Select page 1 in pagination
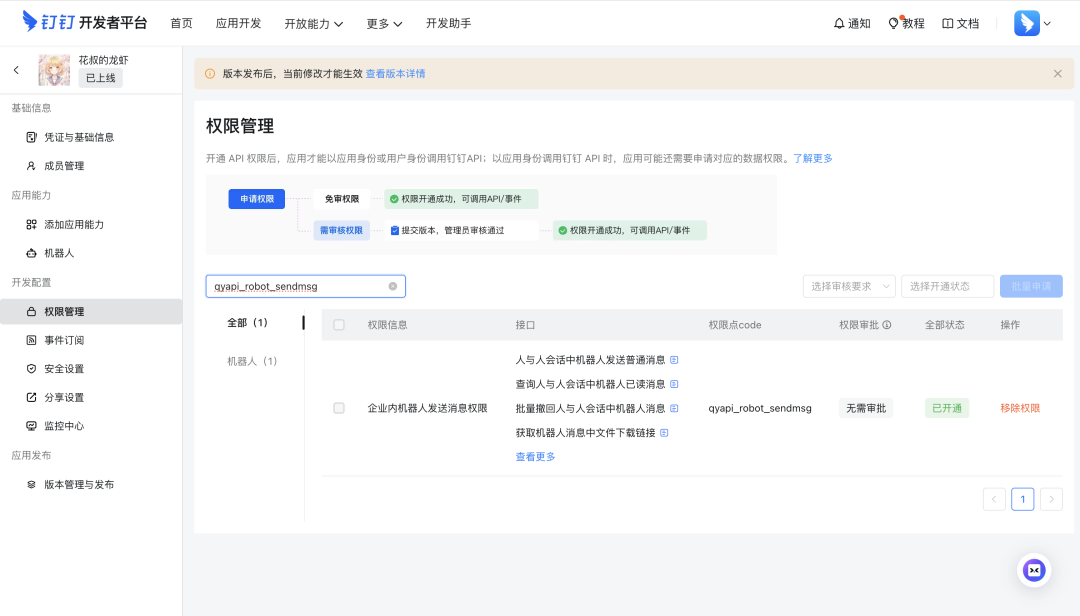 [1023, 499]
